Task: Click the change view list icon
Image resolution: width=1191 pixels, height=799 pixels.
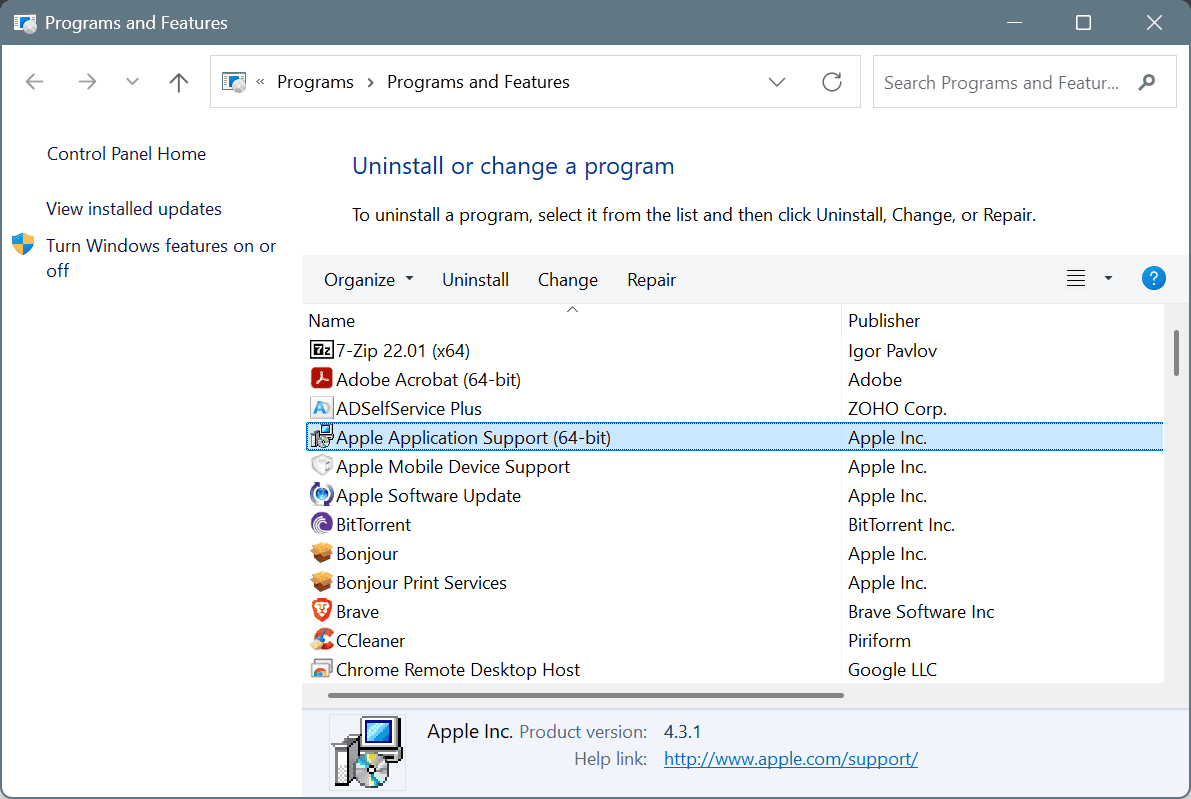Action: click(x=1076, y=279)
